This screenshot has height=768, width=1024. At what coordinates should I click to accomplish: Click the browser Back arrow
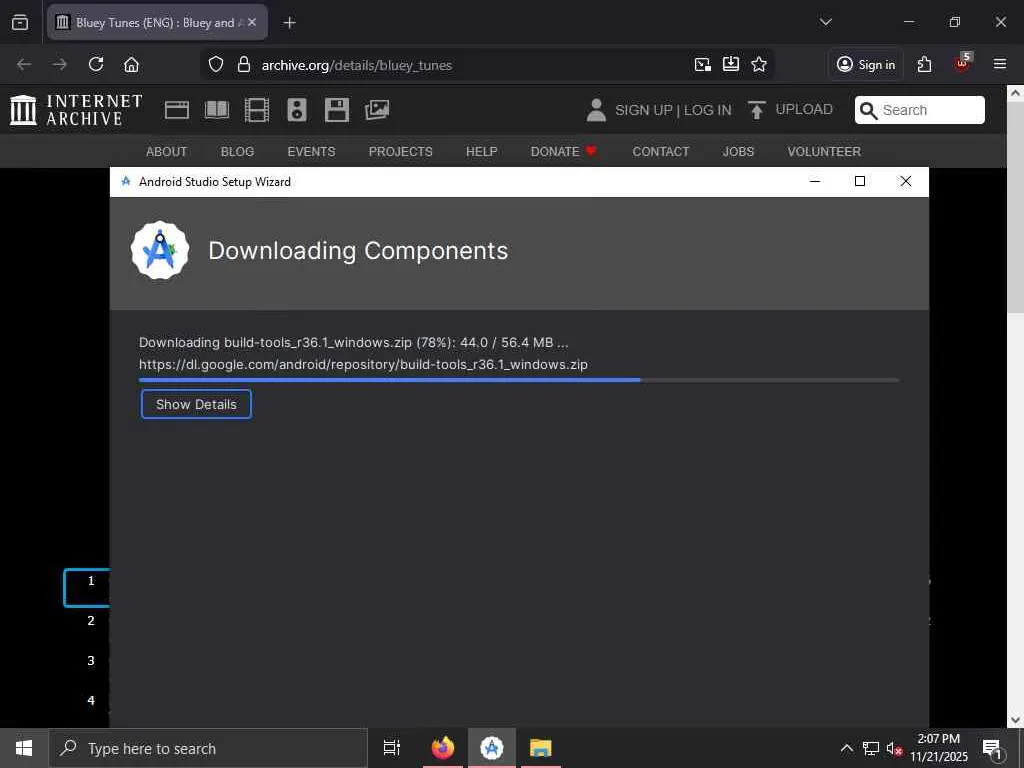click(24, 64)
